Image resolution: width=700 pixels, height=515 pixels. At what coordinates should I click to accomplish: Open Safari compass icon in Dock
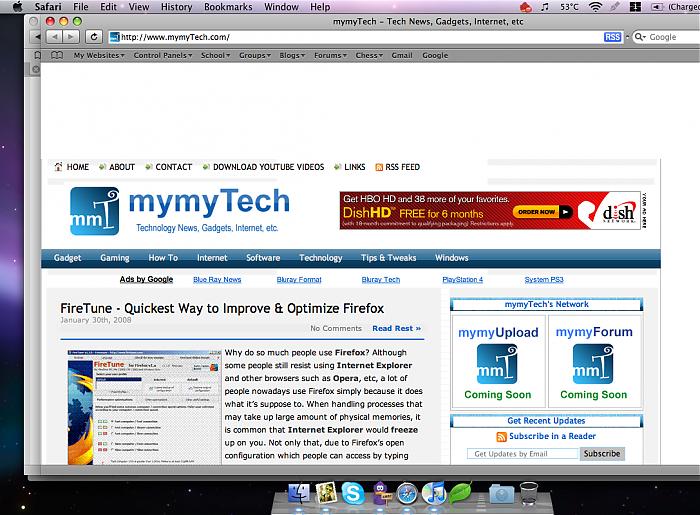(407, 494)
